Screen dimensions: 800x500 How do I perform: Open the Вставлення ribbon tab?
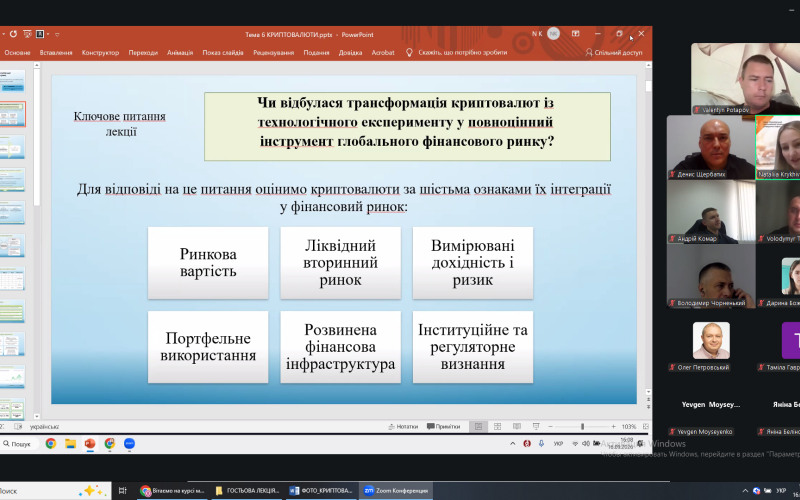(56, 53)
